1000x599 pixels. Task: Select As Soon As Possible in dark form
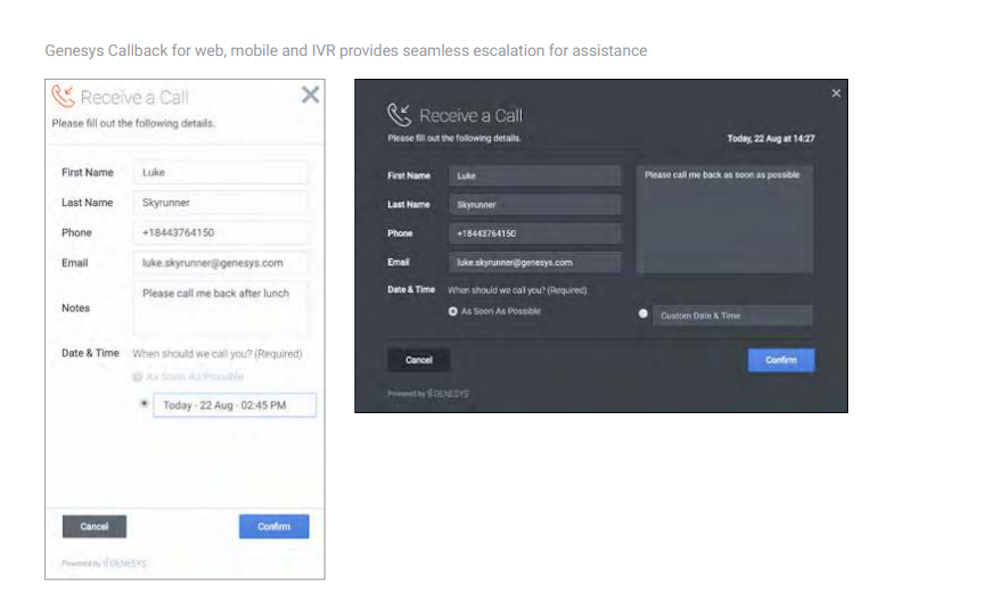pos(453,311)
